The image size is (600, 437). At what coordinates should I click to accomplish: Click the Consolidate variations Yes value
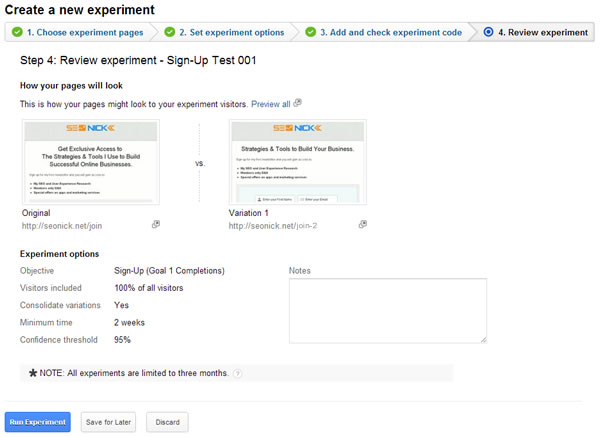(121, 305)
